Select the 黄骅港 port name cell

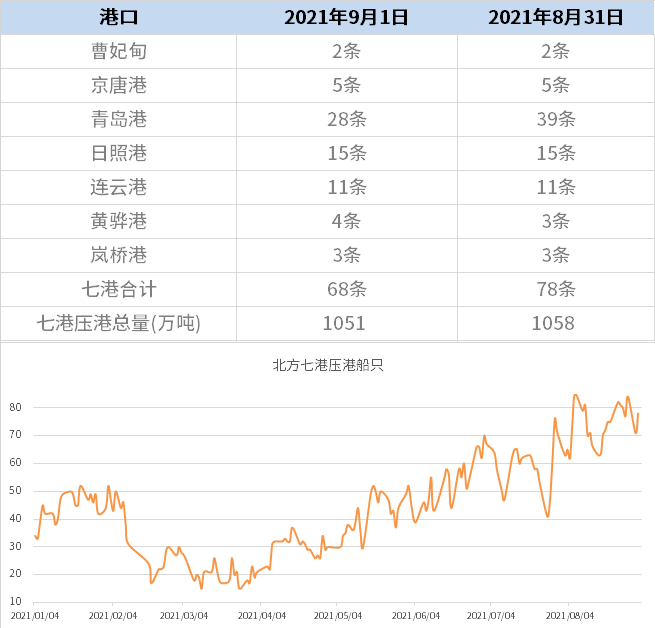pos(118,221)
